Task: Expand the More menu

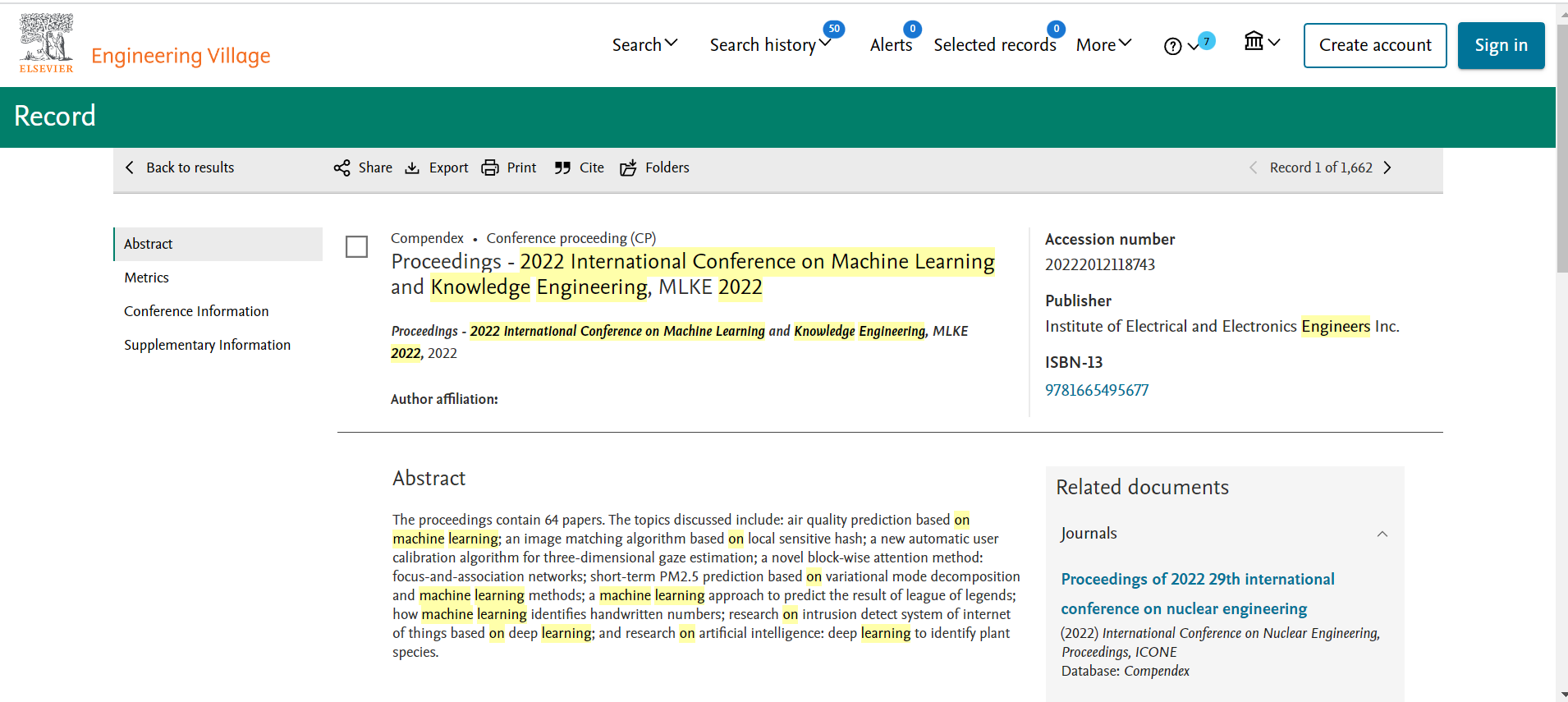Action: point(1104,44)
